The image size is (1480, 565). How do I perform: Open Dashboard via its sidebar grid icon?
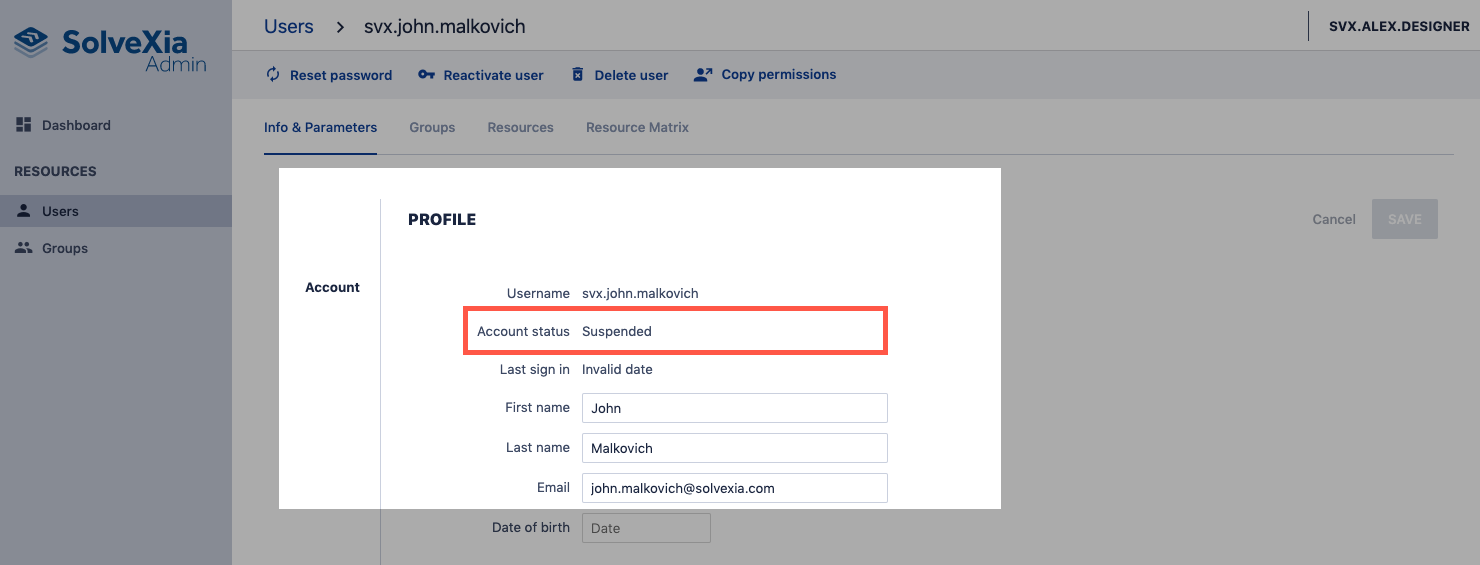[24, 125]
